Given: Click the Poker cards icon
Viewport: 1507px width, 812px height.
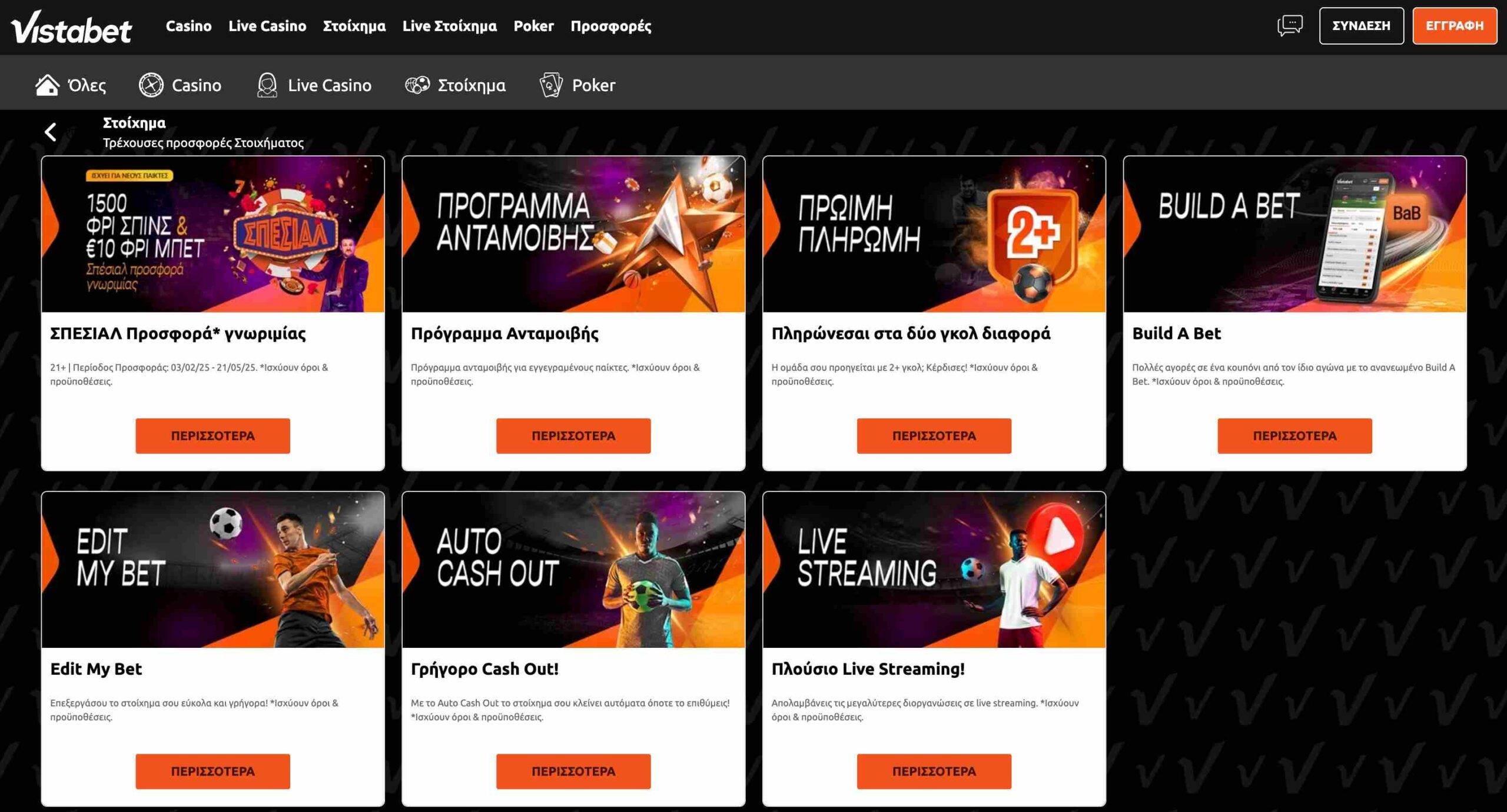Looking at the screenshot, I should 551,85.
